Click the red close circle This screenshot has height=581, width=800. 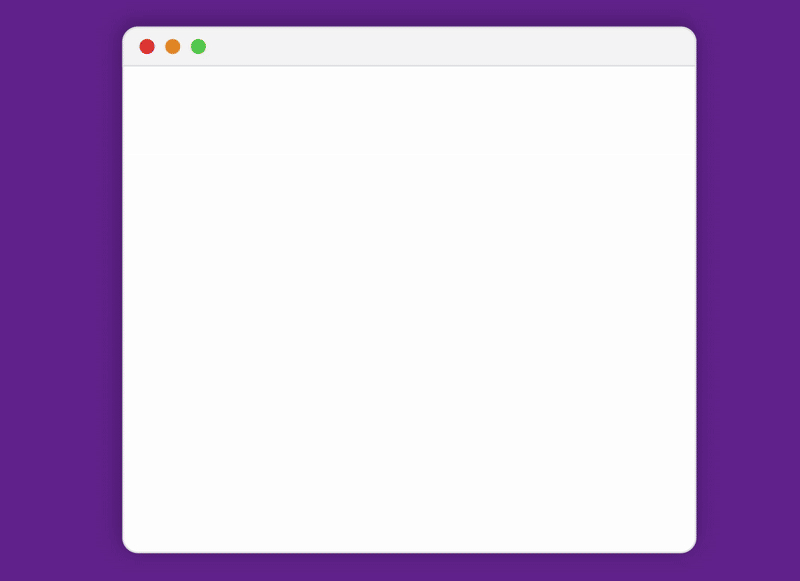147,46
